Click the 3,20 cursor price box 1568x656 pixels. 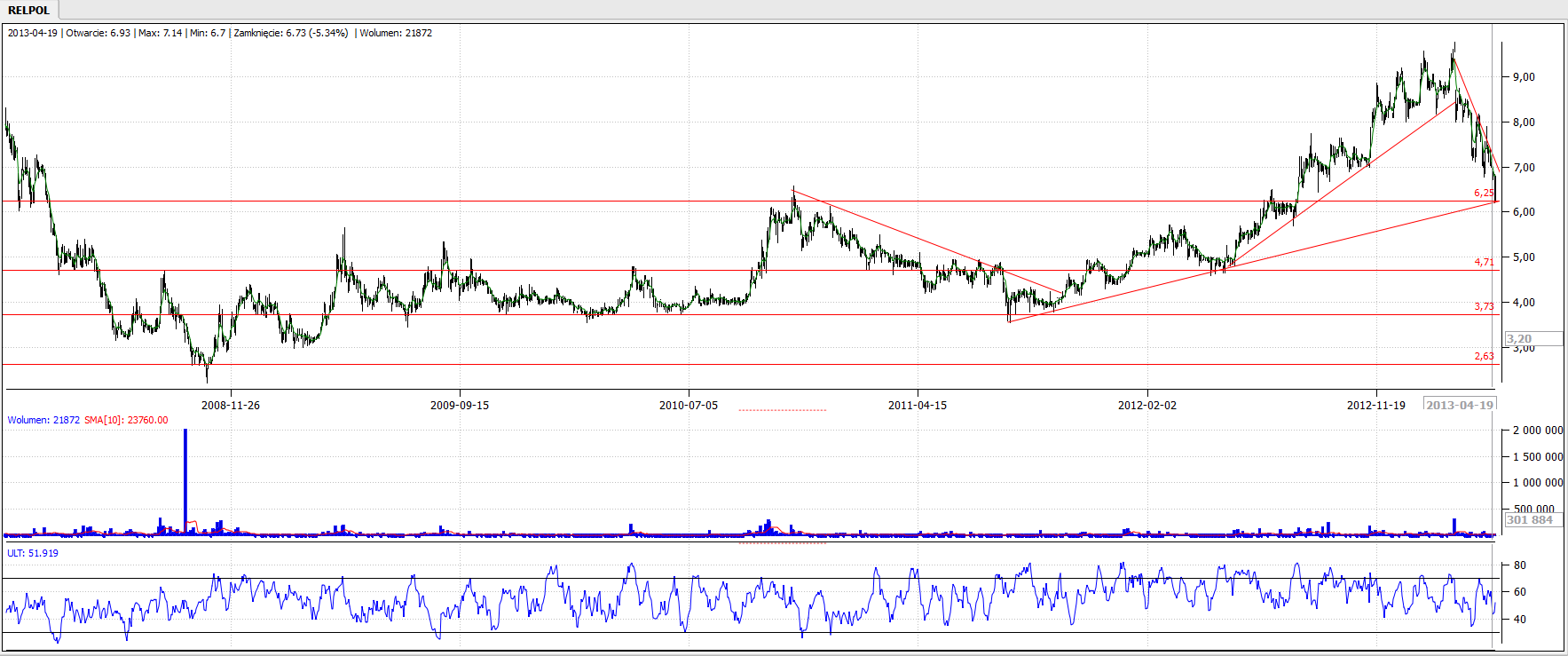coord(1534,339)
